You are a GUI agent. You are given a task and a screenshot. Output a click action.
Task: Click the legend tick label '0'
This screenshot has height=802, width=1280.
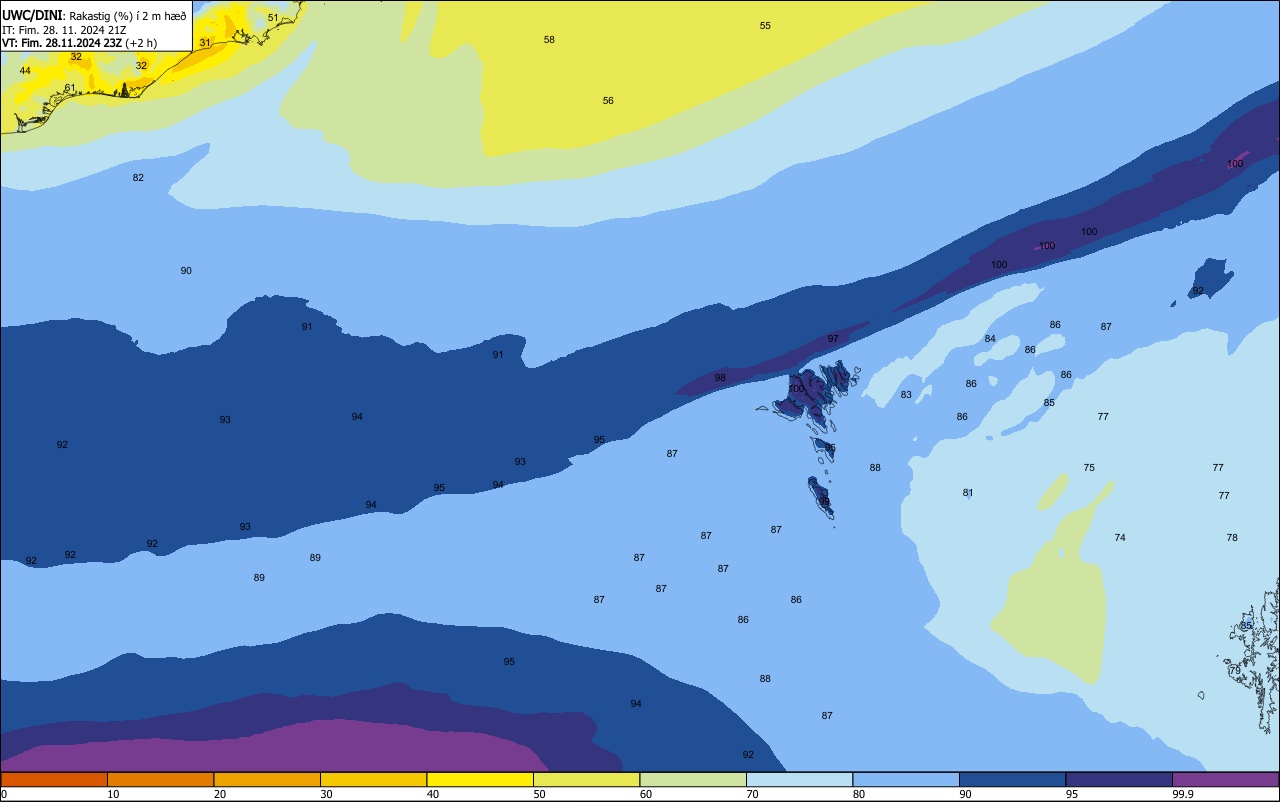[4, 794]
